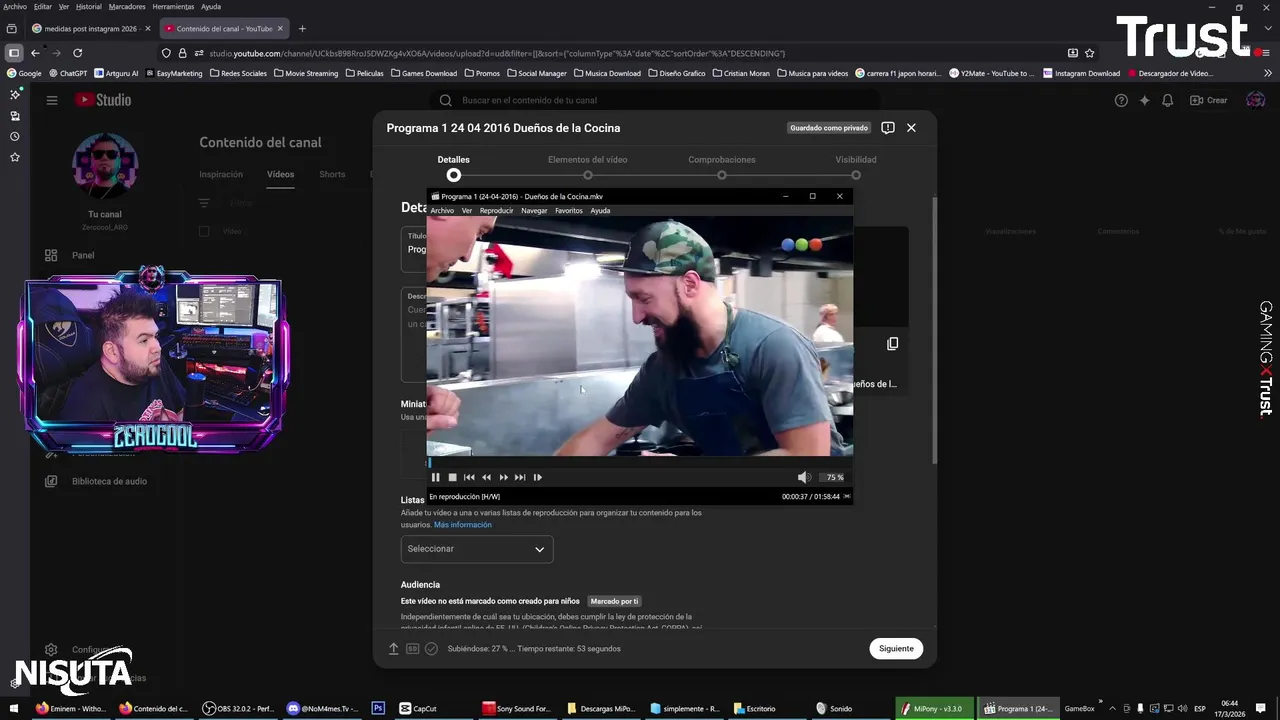Open YouTube Studio hamburger menu
This screenshot has height=720, width=1280.
tap(52, 100)
